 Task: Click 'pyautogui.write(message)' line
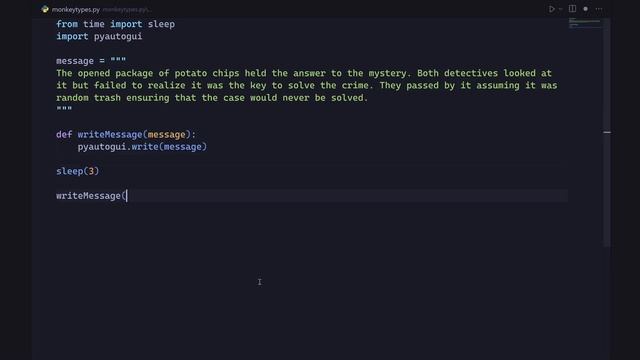click(x=142, y=147)
